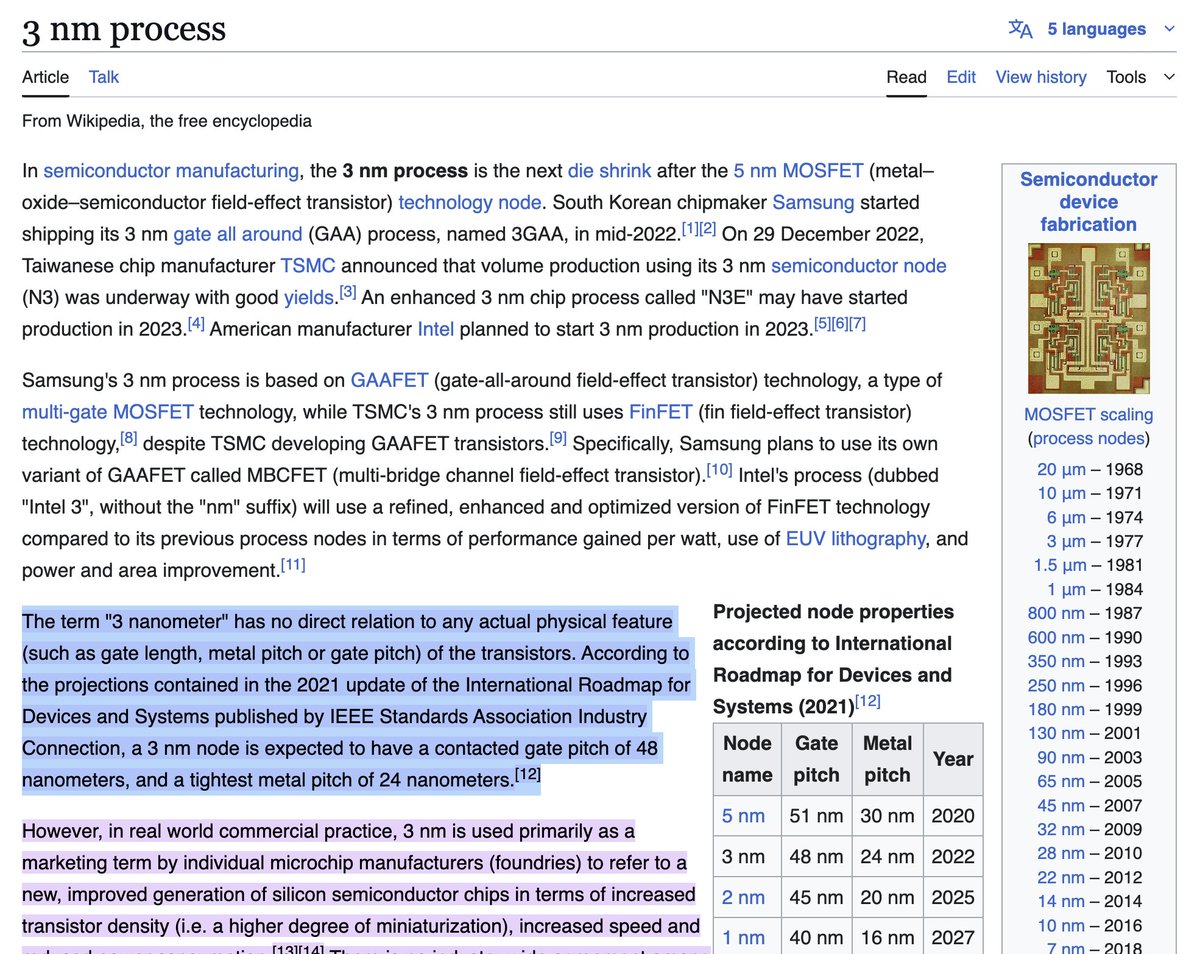Open the 250 nm sidebar link

pyautogui.click(x=1056, y=685)
